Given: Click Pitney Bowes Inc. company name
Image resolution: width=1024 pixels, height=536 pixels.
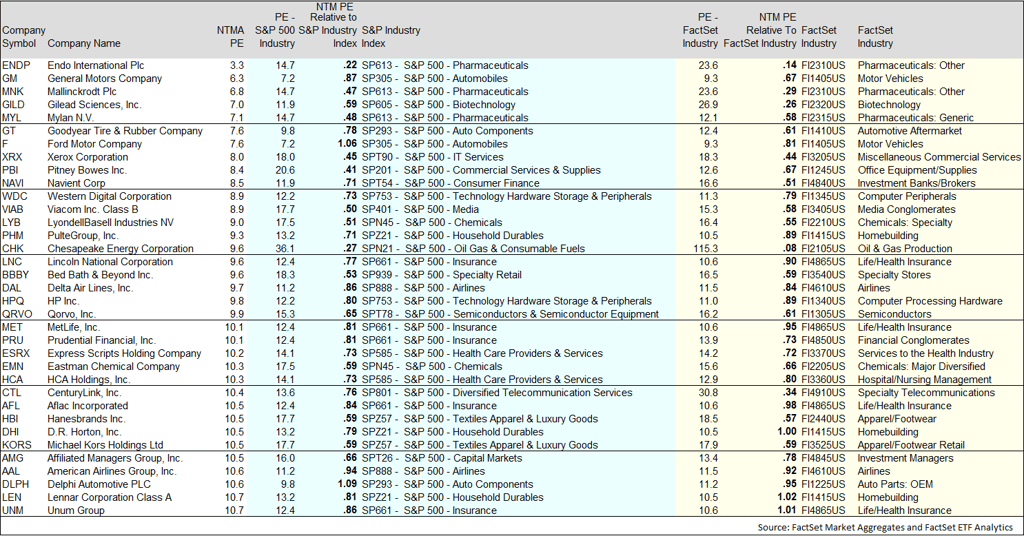Looking at the screenshot, I should tap(88, 170).
